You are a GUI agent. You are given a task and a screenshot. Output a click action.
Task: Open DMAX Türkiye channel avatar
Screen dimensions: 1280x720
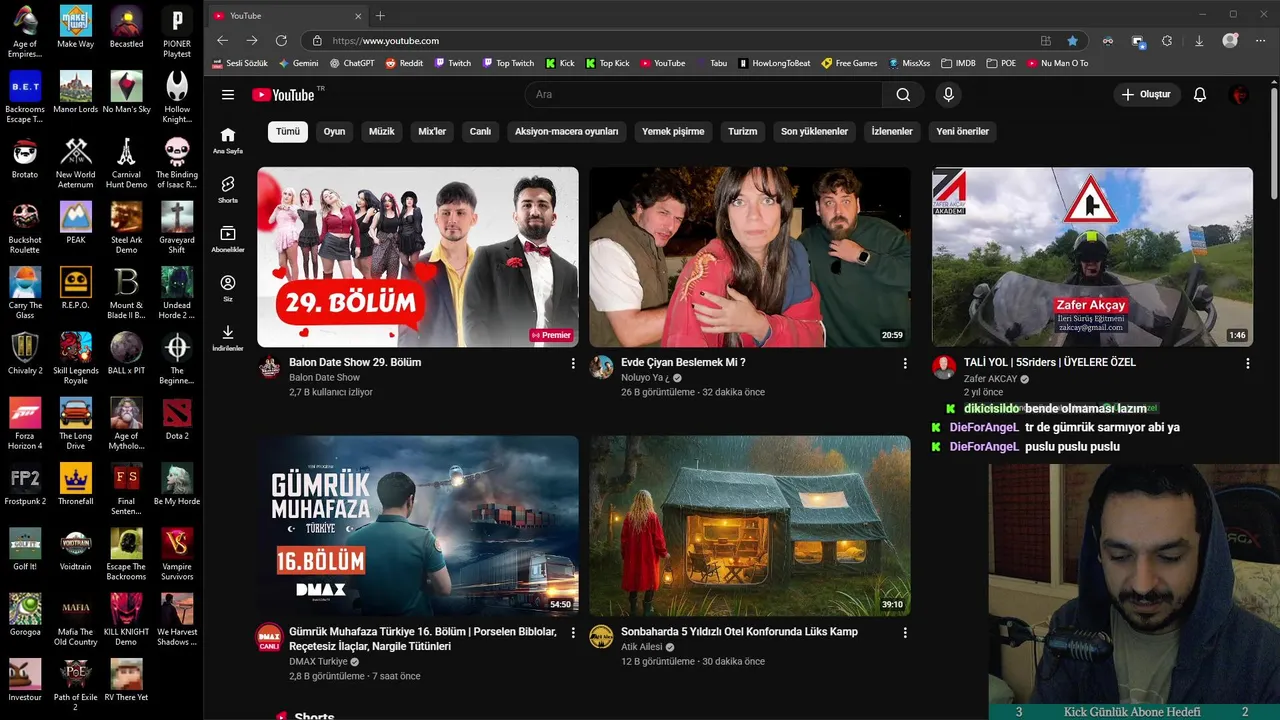tap(270, 637)
